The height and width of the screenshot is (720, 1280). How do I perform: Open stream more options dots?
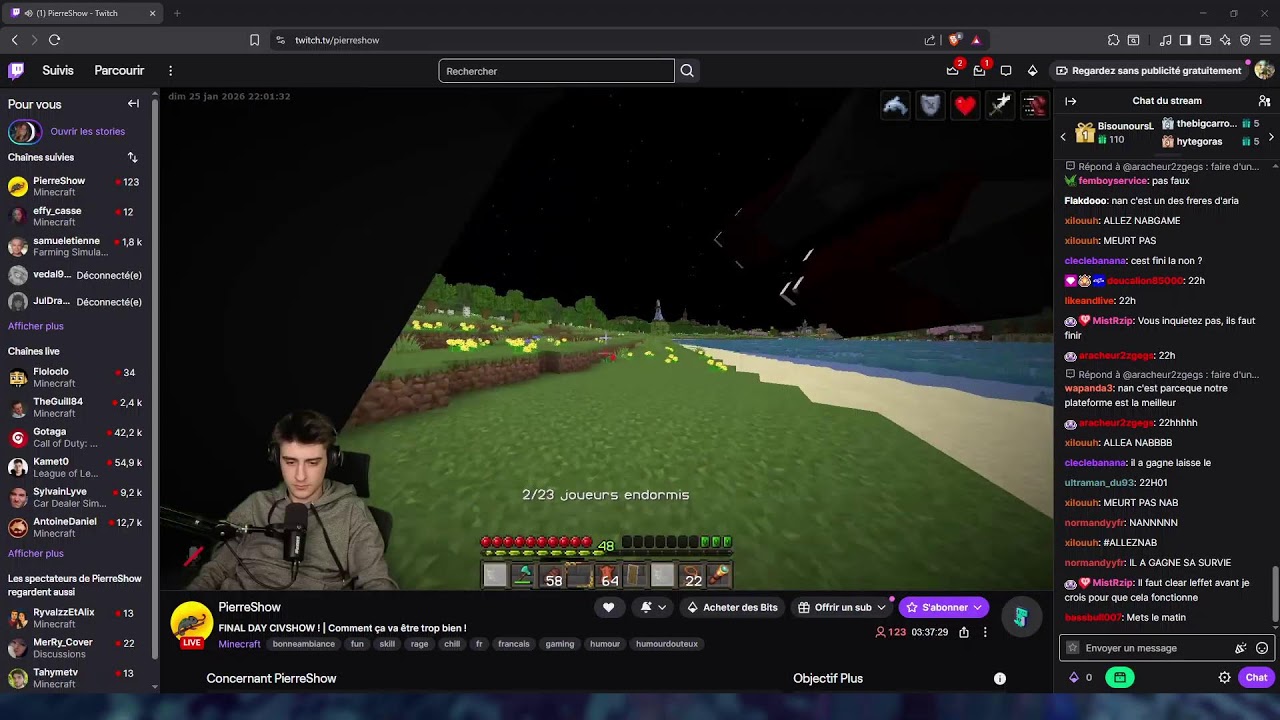coord(985,632)
